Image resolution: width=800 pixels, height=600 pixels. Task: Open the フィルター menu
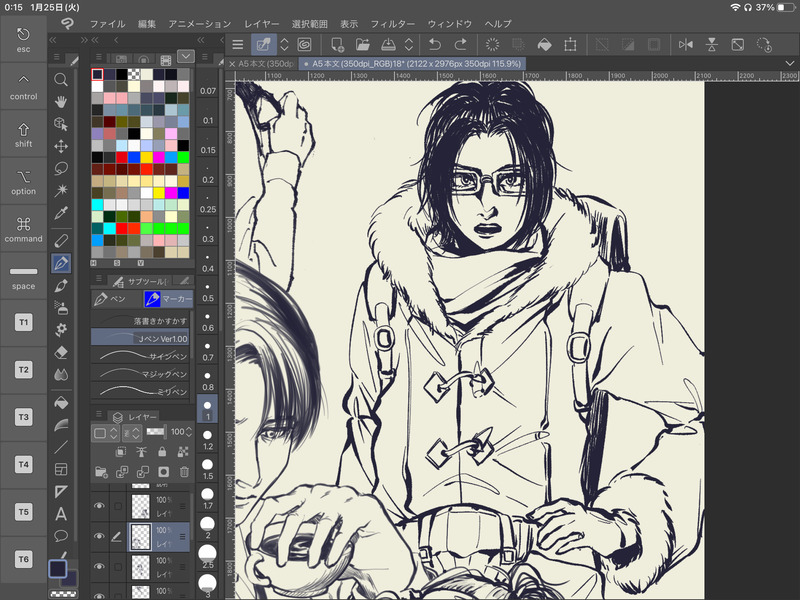[x=392, y=24]
